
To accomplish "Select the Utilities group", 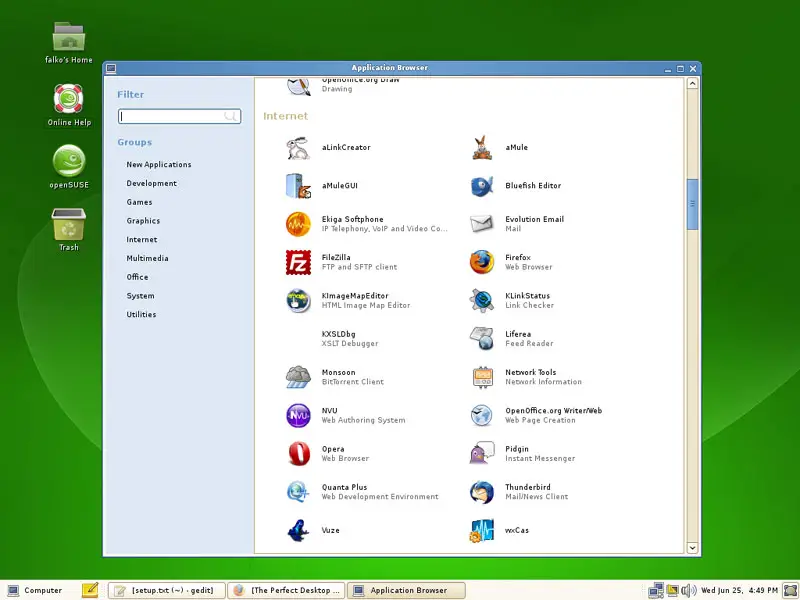I will 141,314.
